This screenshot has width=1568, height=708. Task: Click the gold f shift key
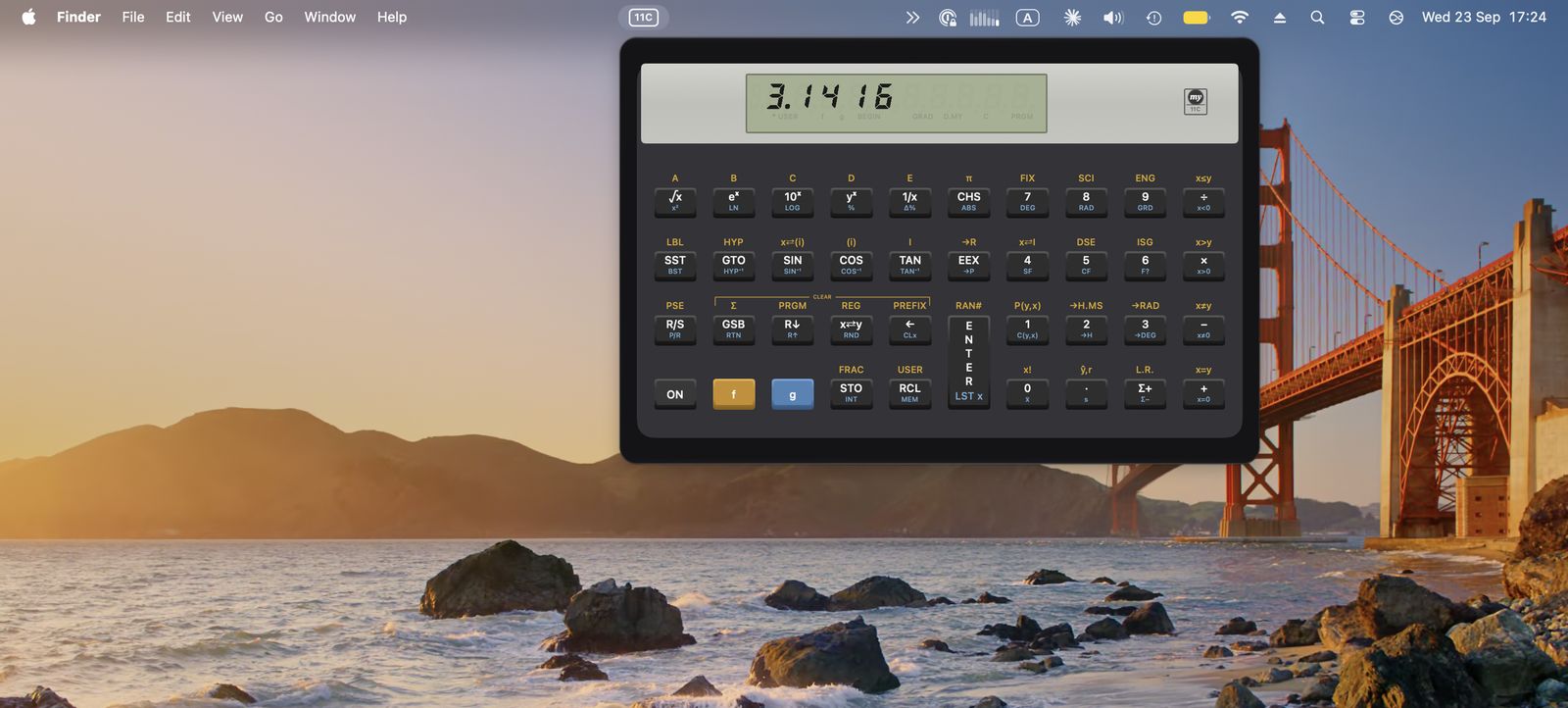tap(734, 394)
